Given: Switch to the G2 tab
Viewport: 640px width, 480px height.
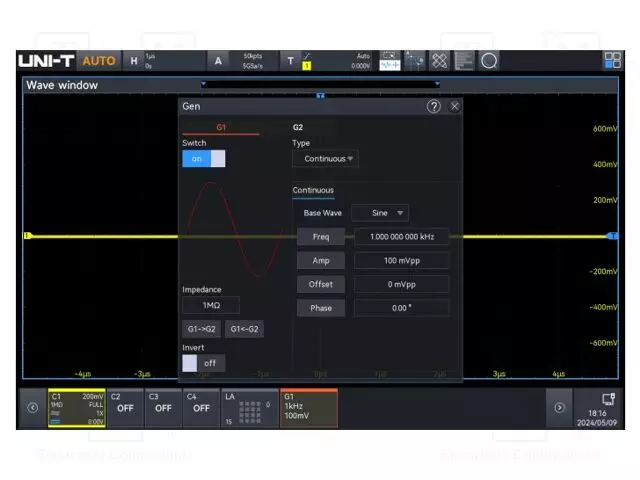Looking at the screenshot, I should (298, 127).
